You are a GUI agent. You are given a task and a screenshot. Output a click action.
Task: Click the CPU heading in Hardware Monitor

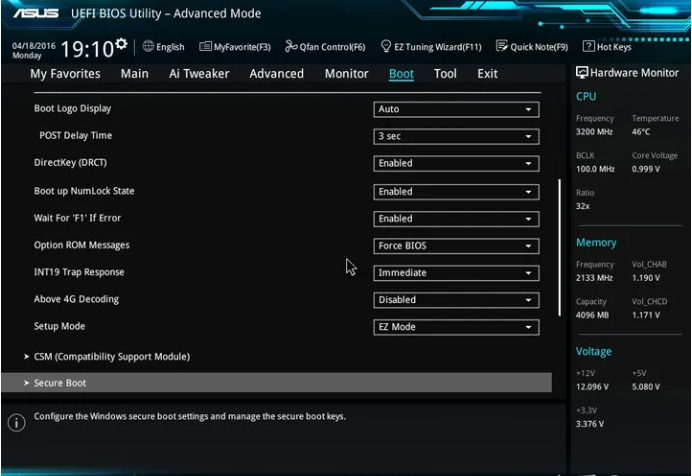pyautogui.click(x=586, y=96)
